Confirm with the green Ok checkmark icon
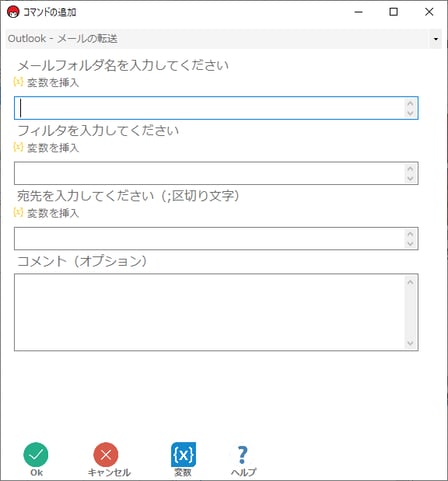This screenshot has height=481, width=448. [36, 455]
